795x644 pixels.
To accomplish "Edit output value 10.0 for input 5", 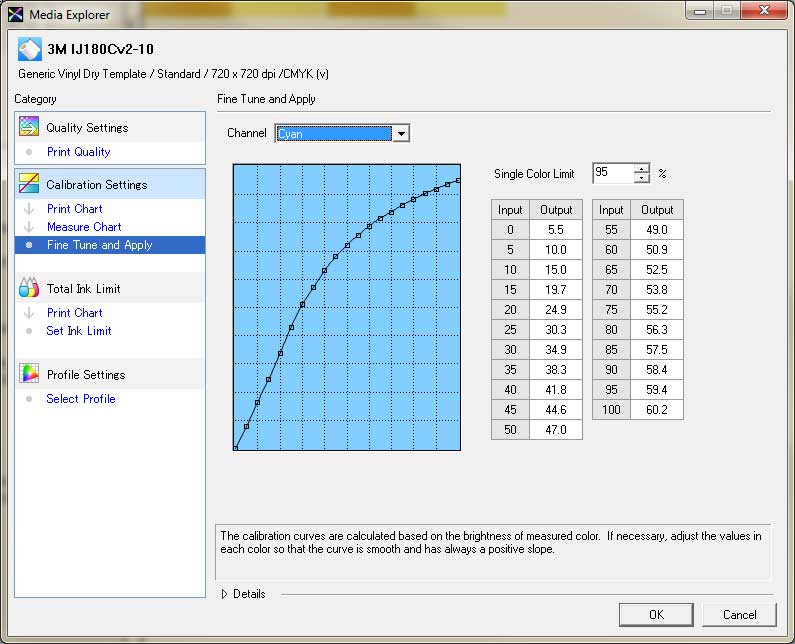I will click(556, 249).
